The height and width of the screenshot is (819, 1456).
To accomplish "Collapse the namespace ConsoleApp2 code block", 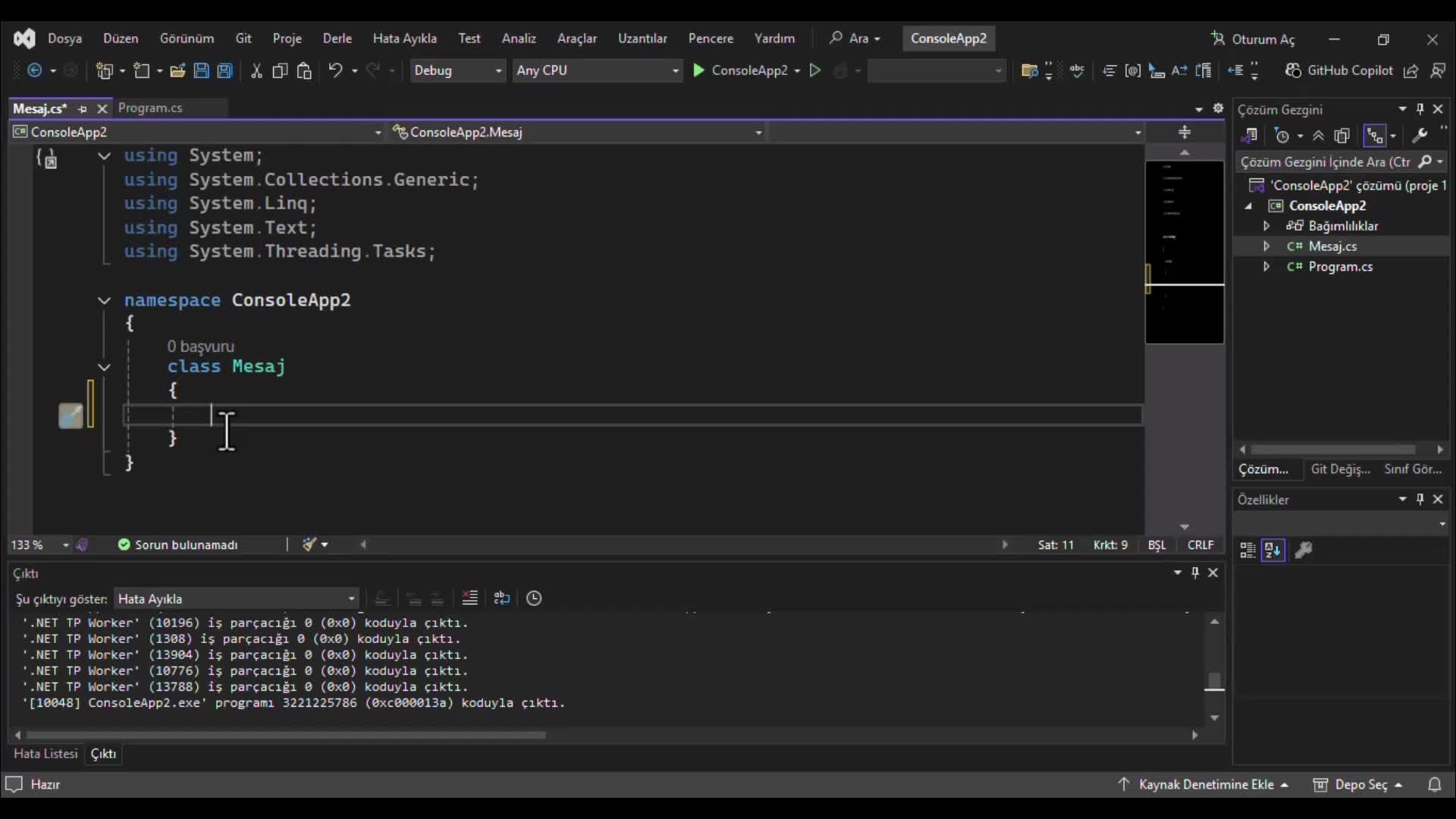I will coord(104,301).
